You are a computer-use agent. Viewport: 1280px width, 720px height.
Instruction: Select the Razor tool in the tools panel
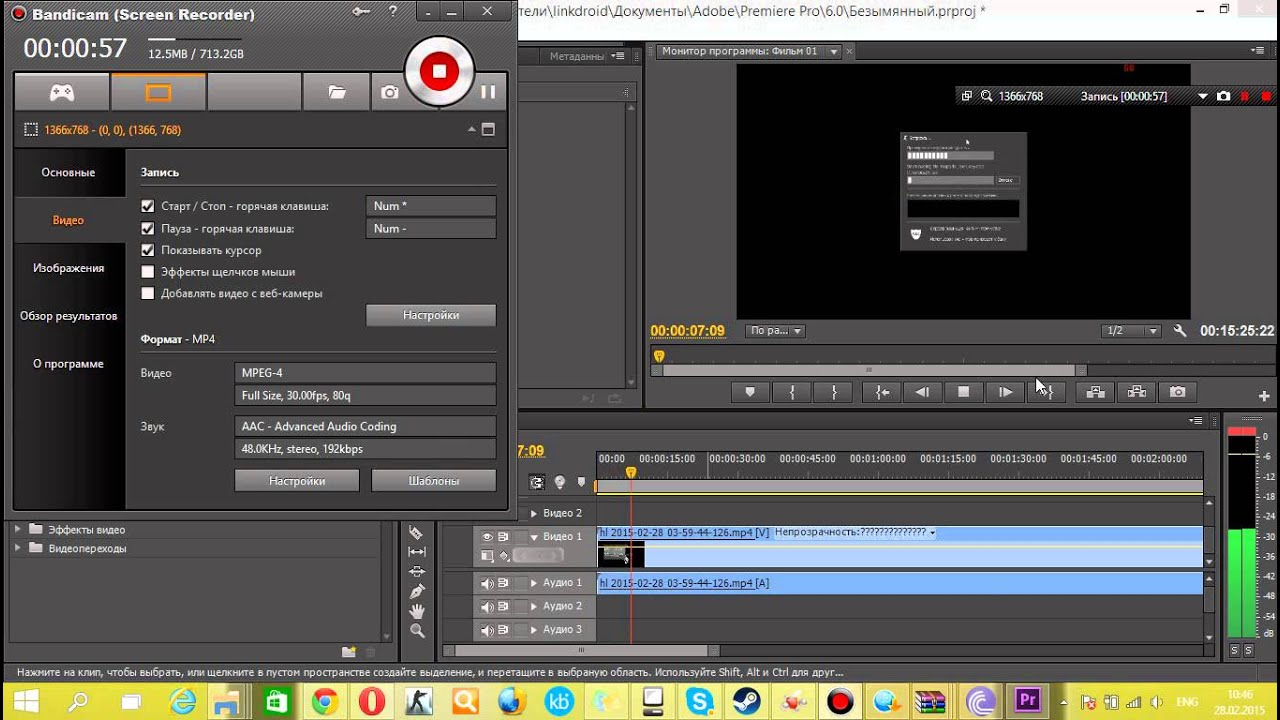click(417, 533)
